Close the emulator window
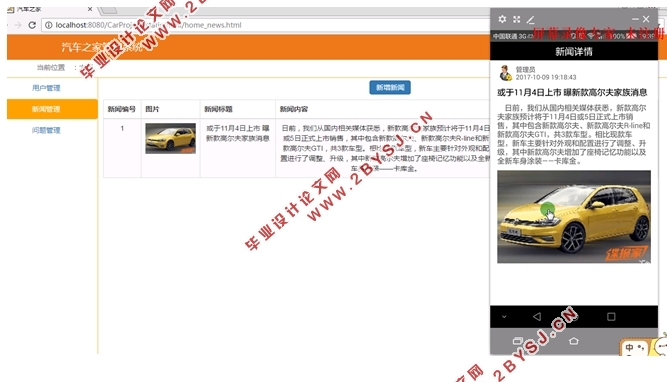The width and height of the screenshot is (667, 382). (x=646, y=19)
